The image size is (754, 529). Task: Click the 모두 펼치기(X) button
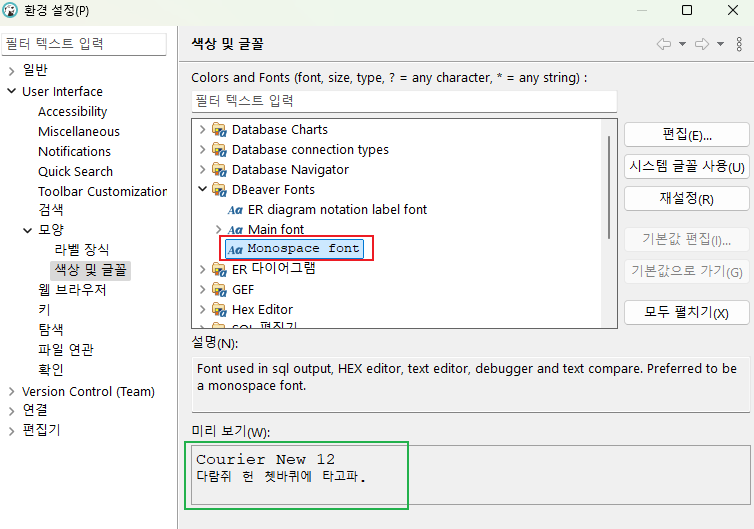point(687,313)
